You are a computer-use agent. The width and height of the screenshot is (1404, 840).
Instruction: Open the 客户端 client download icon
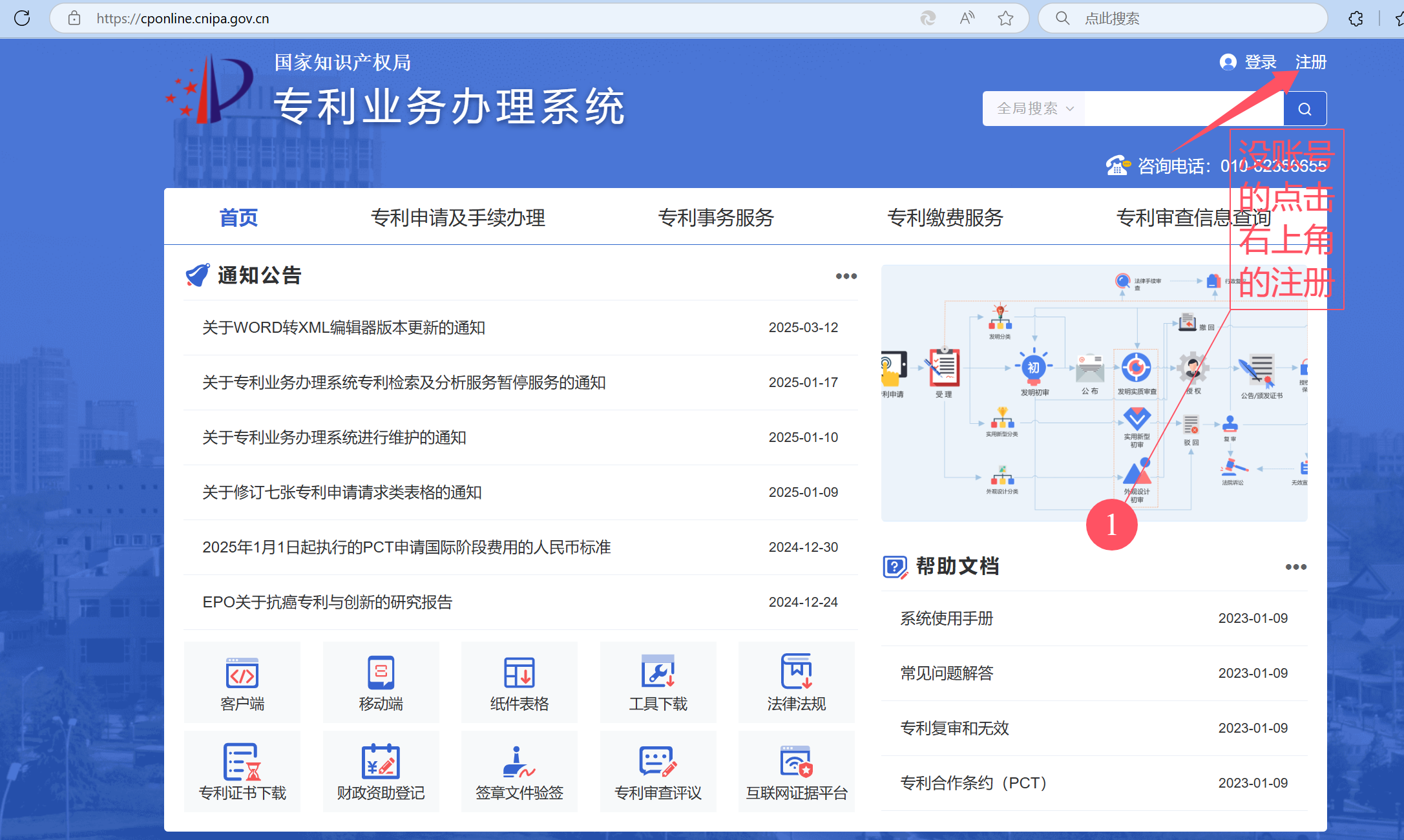242,682
